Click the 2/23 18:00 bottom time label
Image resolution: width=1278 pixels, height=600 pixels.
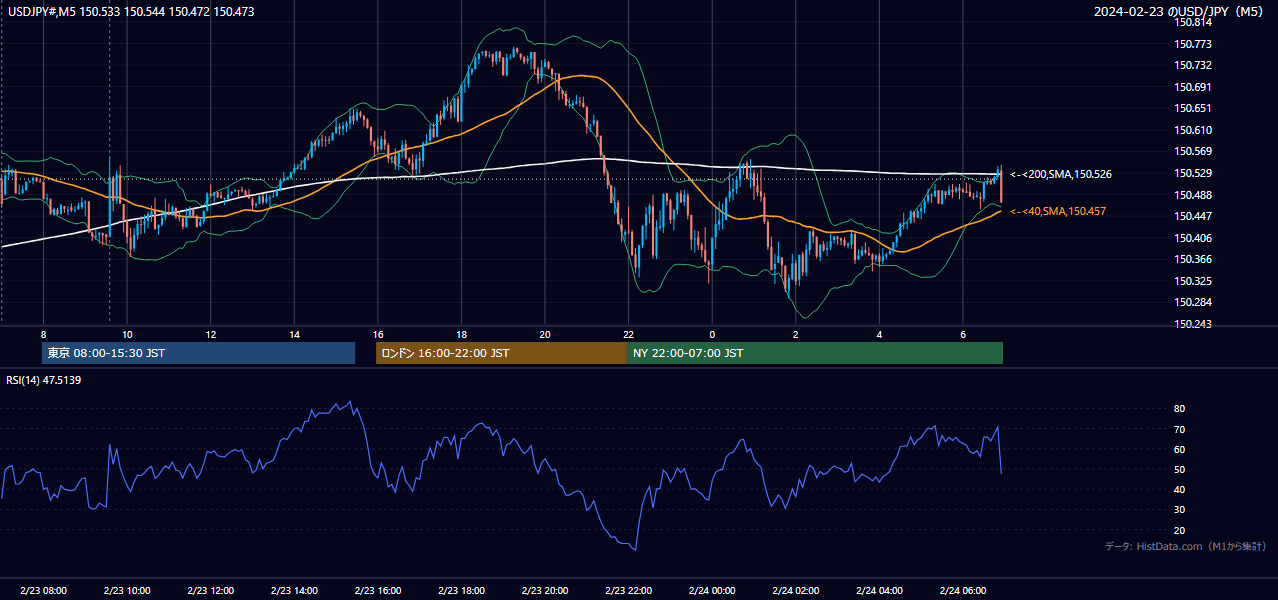[461, 590]
